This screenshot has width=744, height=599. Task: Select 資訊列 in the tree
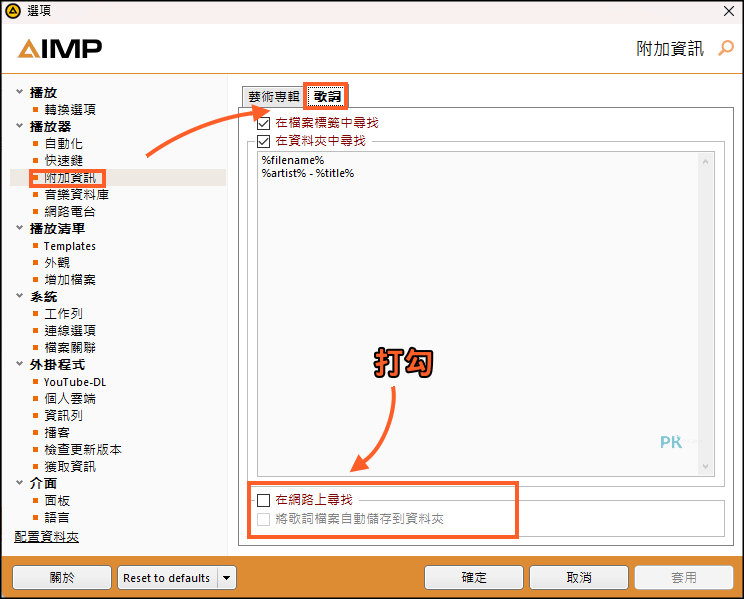coord(64,416)
